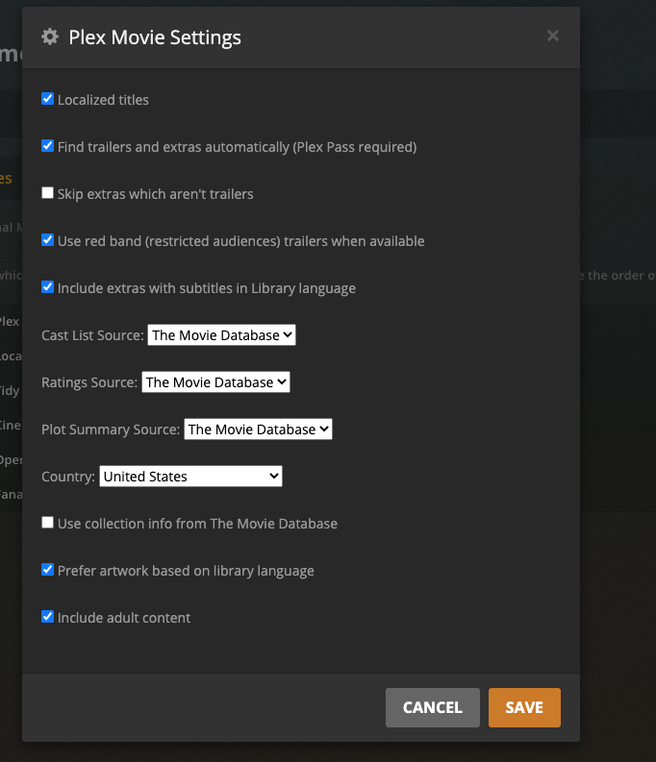Open the Plot Summary Source dropdown
The height and width of the screenshot is (762, 656).
click(258, 430)
